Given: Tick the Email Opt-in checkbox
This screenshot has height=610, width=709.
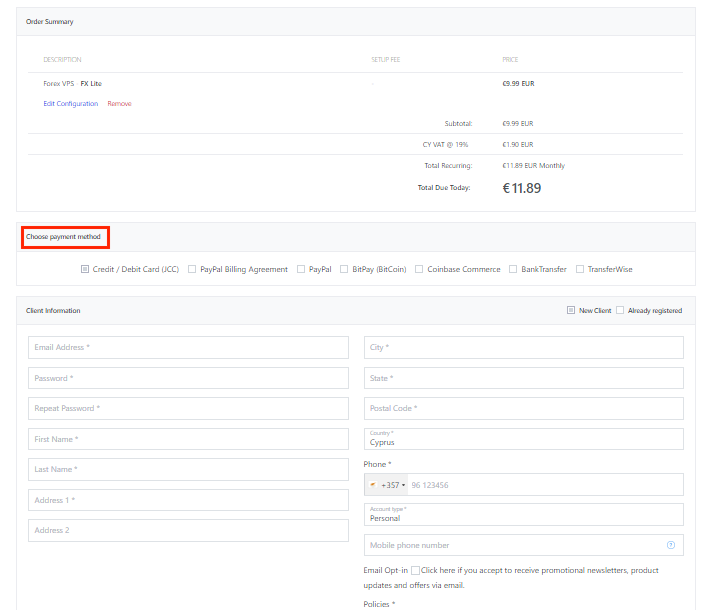Looking at the screenshot, I should pos(415,570).
